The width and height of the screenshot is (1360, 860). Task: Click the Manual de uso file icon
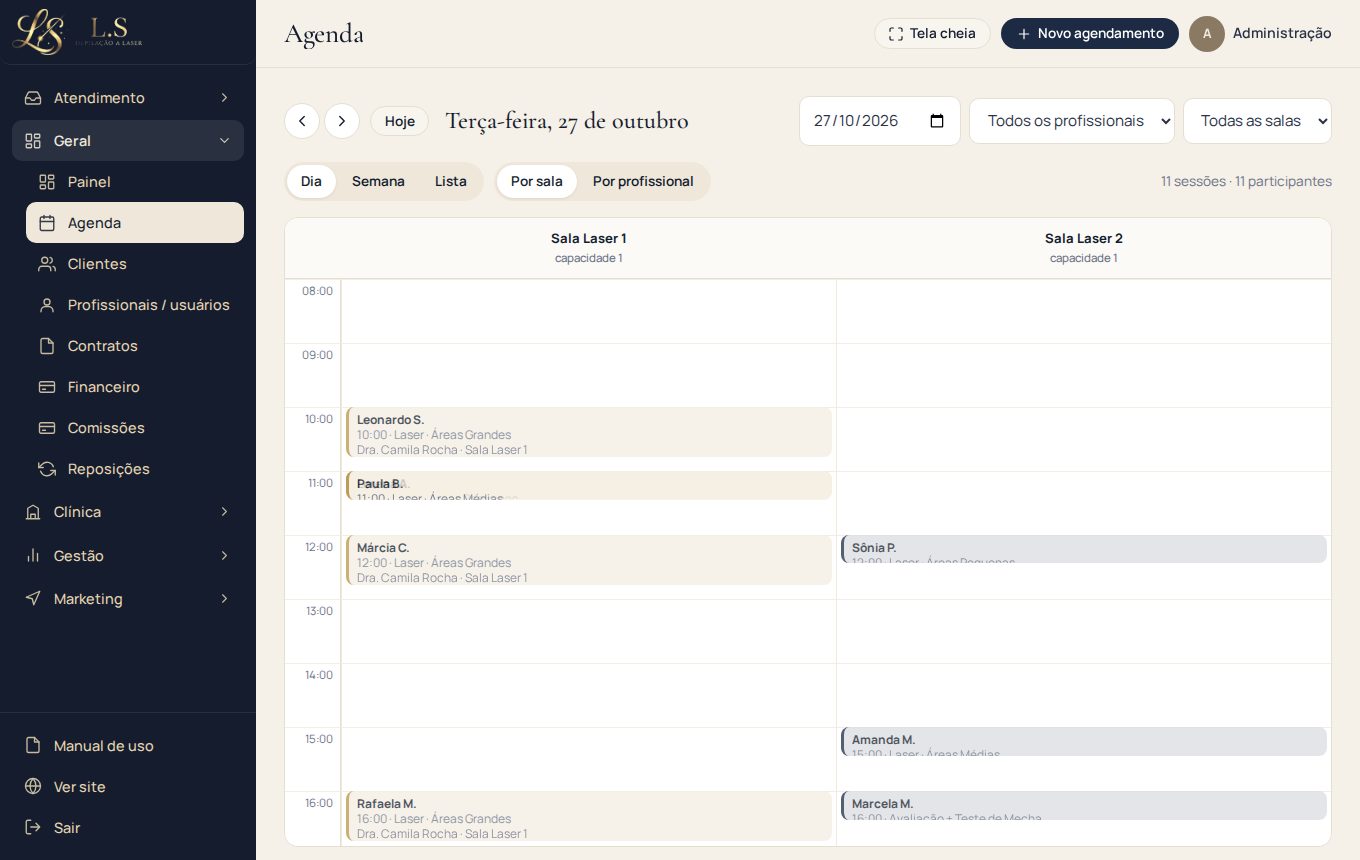[33, 746]
